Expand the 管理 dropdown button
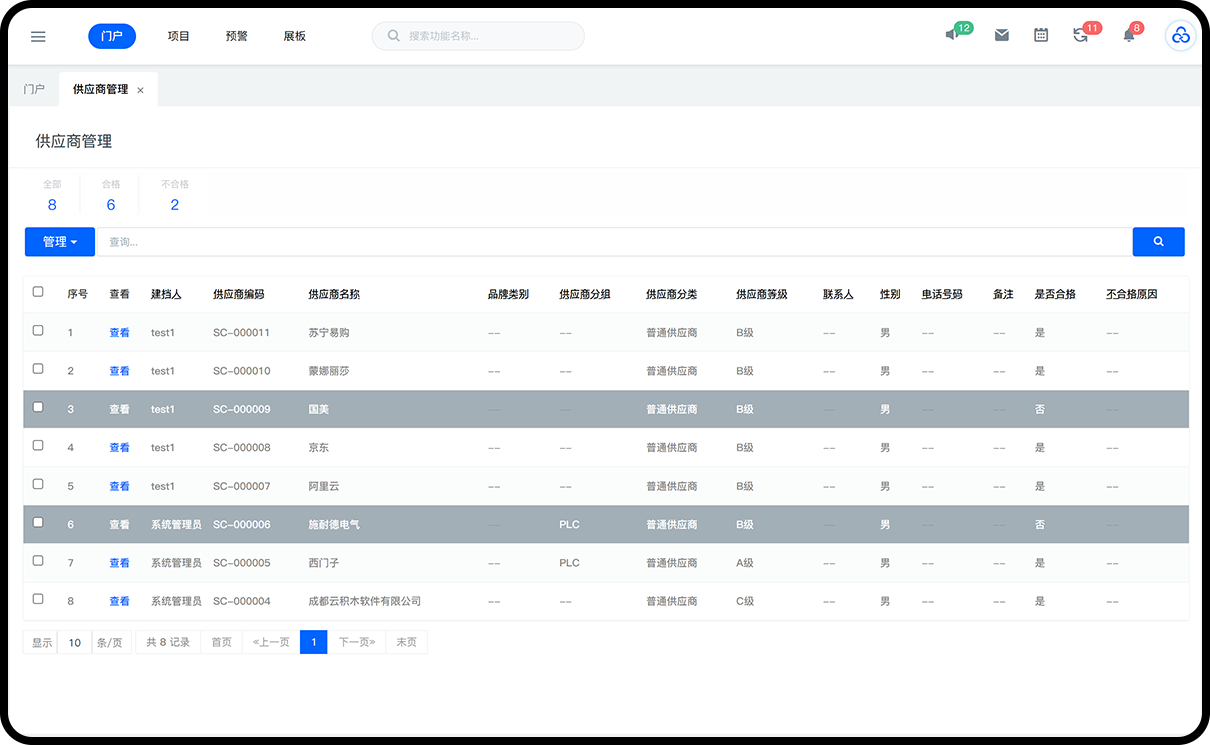The image size is (1210, 745). click(x=60, y=242)
